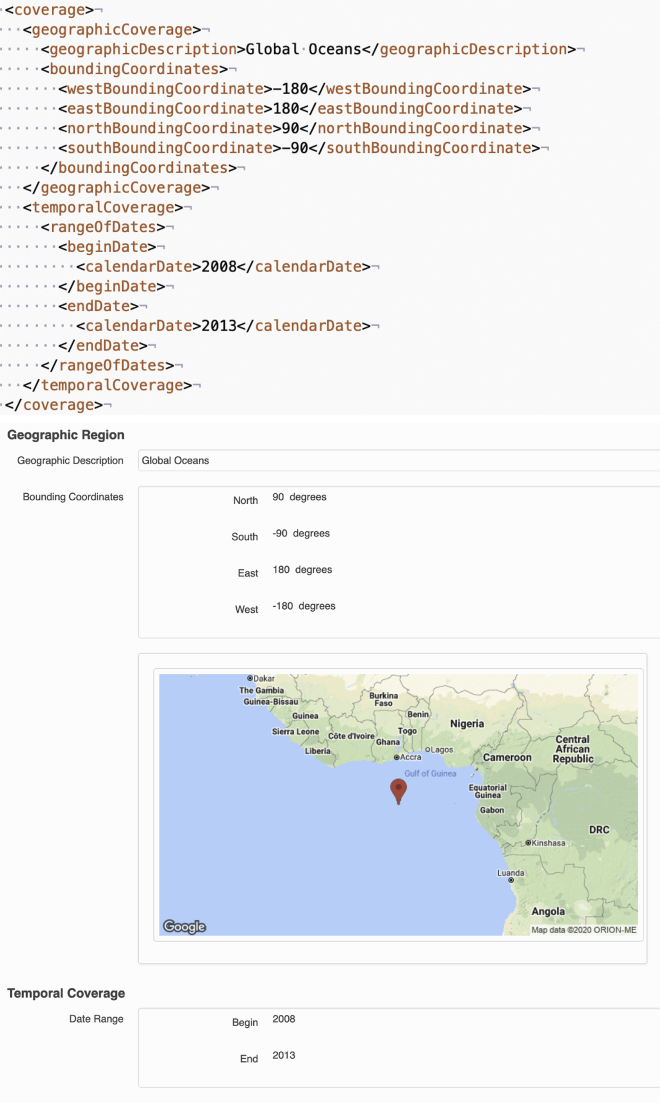Click the Accra city marker on the map
The image size is (660, 1103).
397,758
